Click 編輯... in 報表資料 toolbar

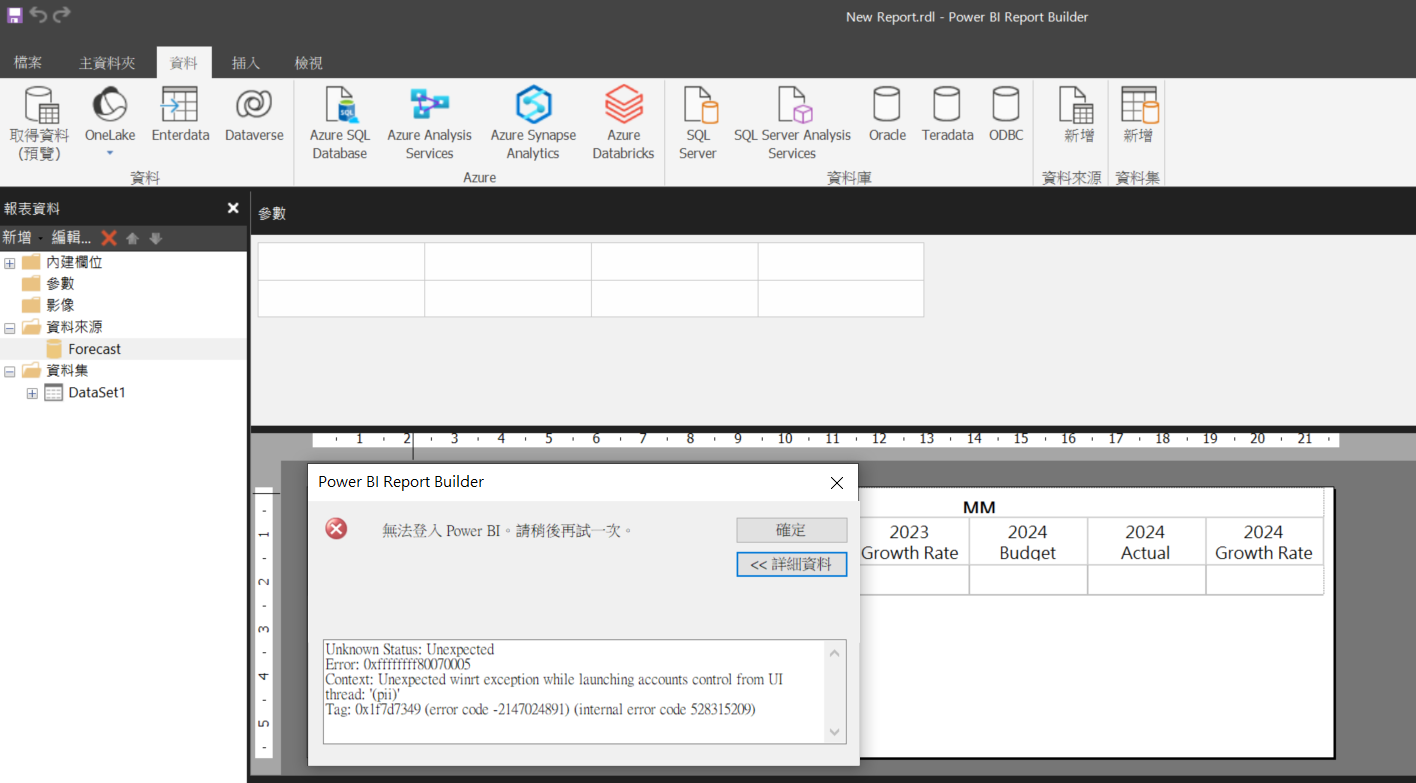pyautogui.click(x=72, y=238)
